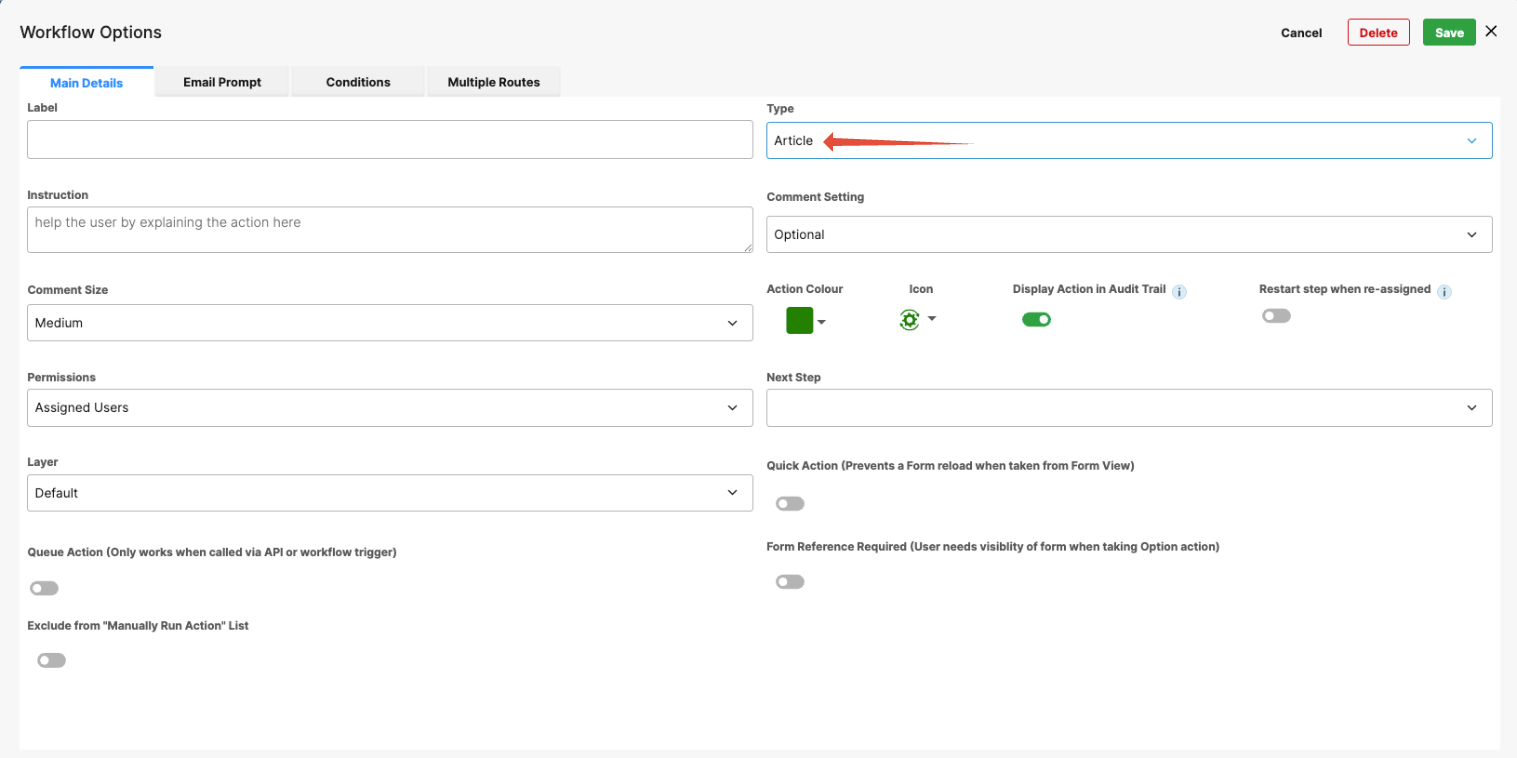Click info icon beside Display Action in Audit Trail

coord(1179,292)
